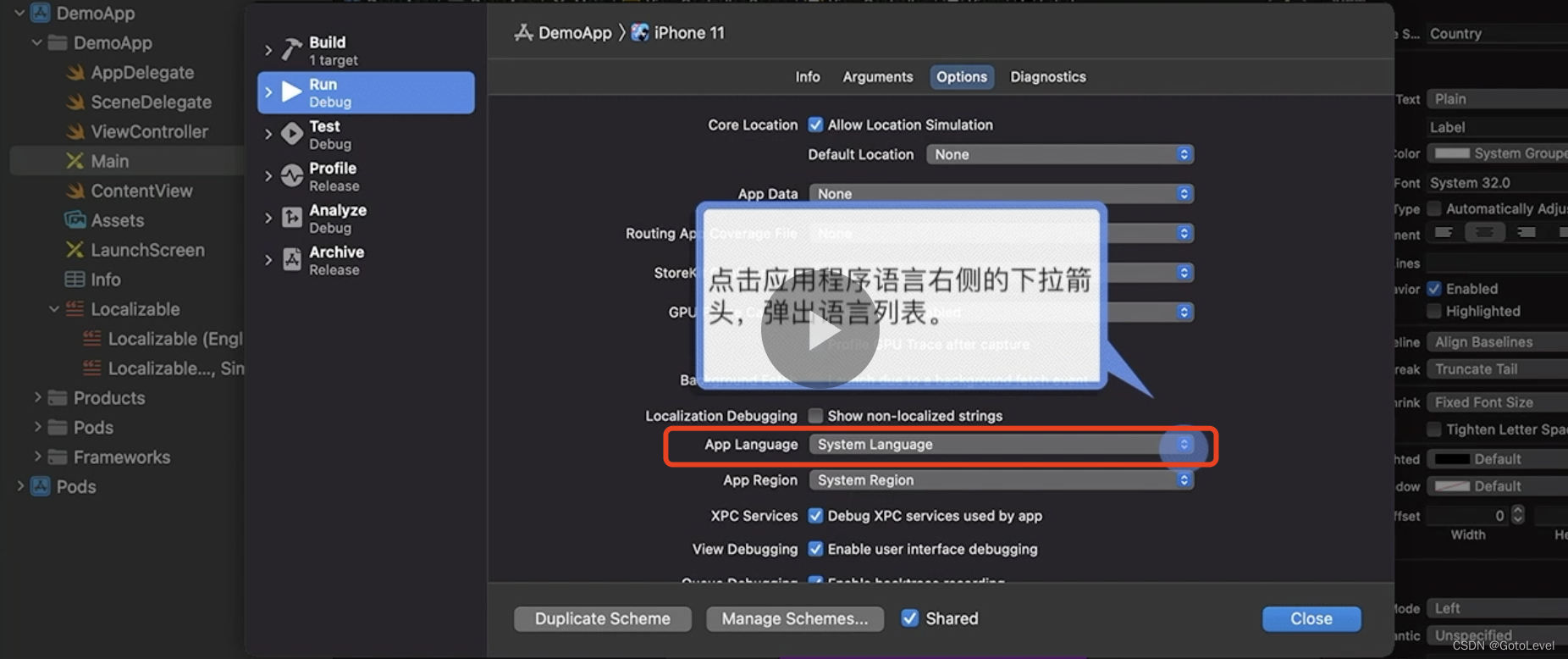Viewport: 1568px width, 659px height.
Task: Click the Close button
Action: coord(1311,619)
